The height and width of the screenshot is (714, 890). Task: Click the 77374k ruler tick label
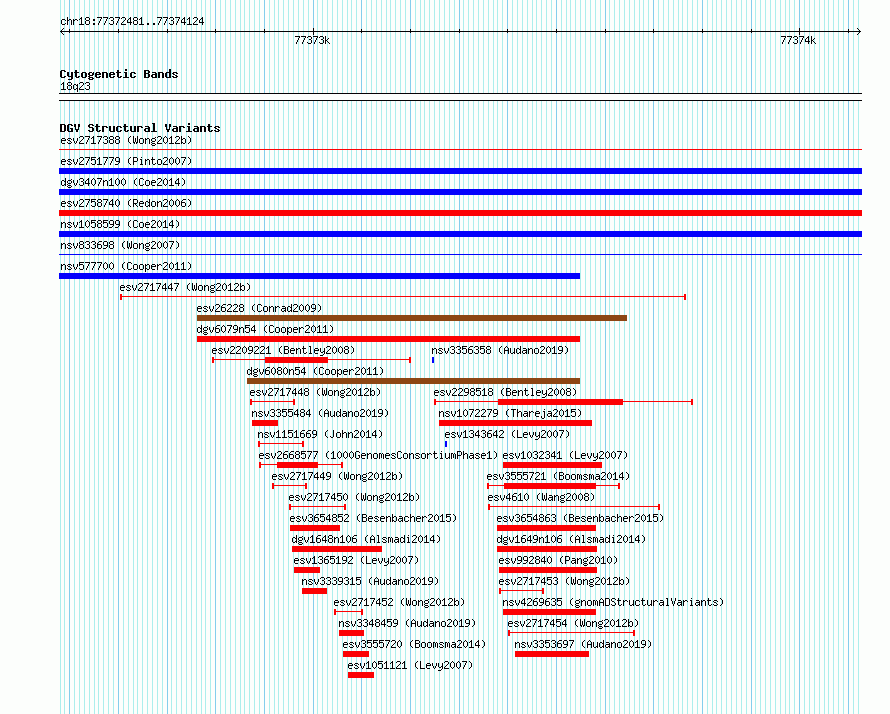(x=798, y=40)
